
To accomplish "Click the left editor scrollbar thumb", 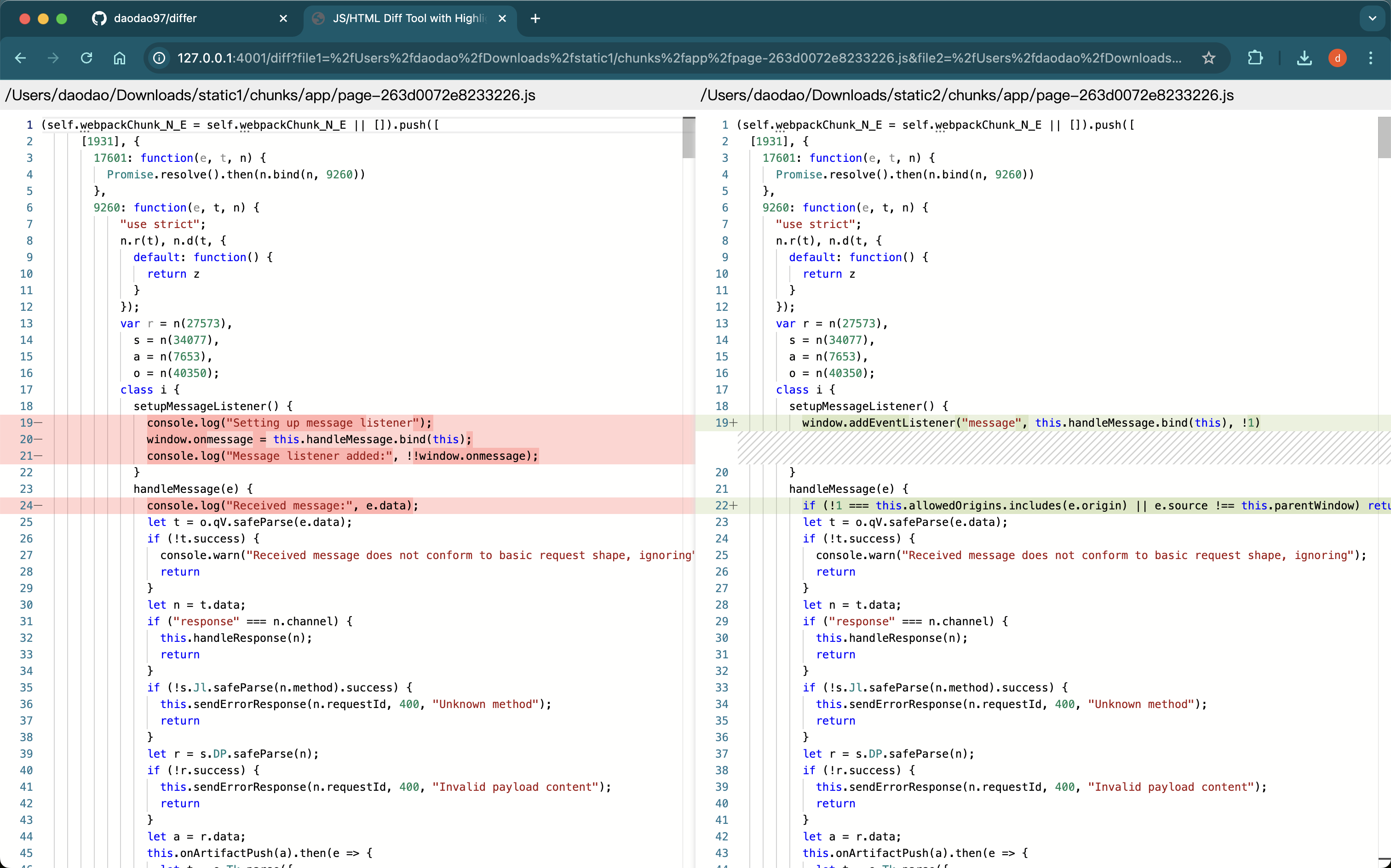I will (689, 138).
